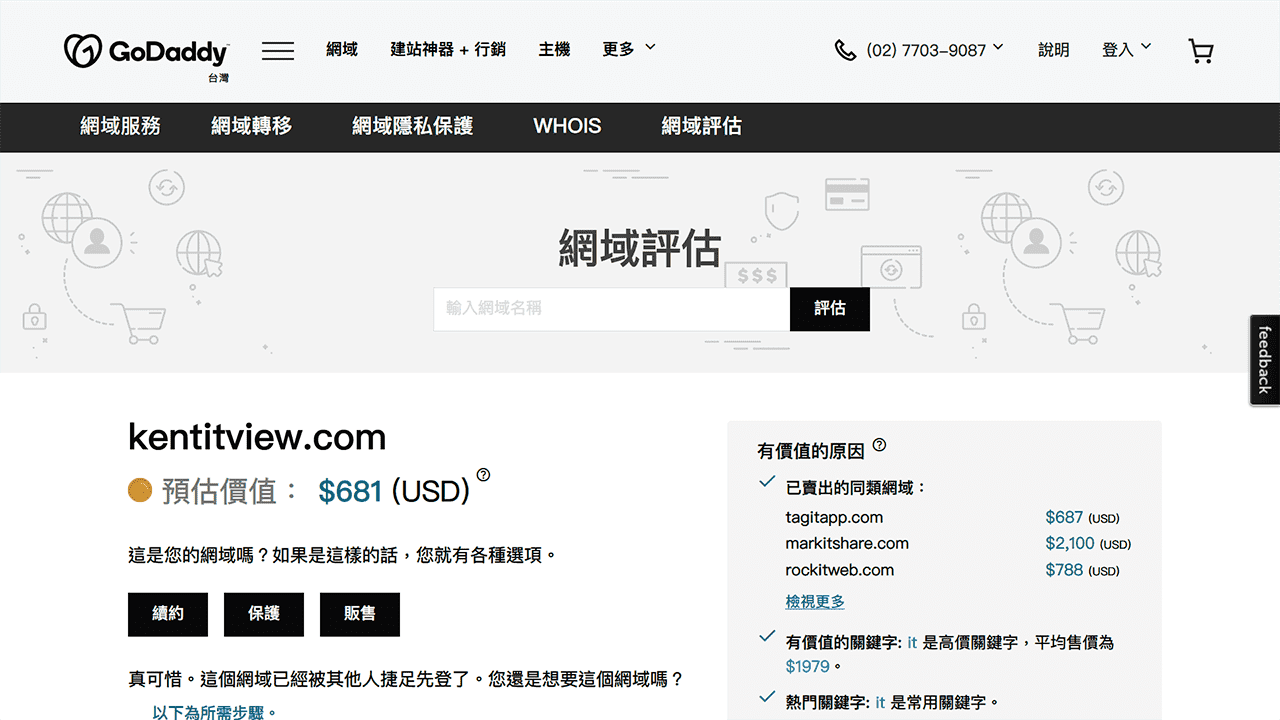Click the phone icon beside the number
Image resolution: width=1280 pixels, height=720 pixels.
click(845, 50)
